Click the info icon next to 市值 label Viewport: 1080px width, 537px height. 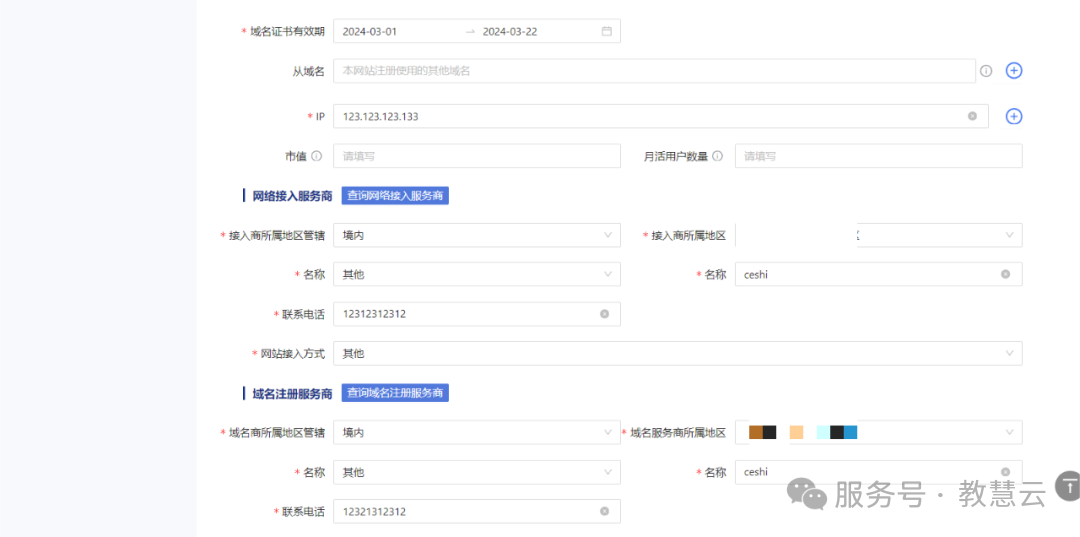(x=317, y=156)
